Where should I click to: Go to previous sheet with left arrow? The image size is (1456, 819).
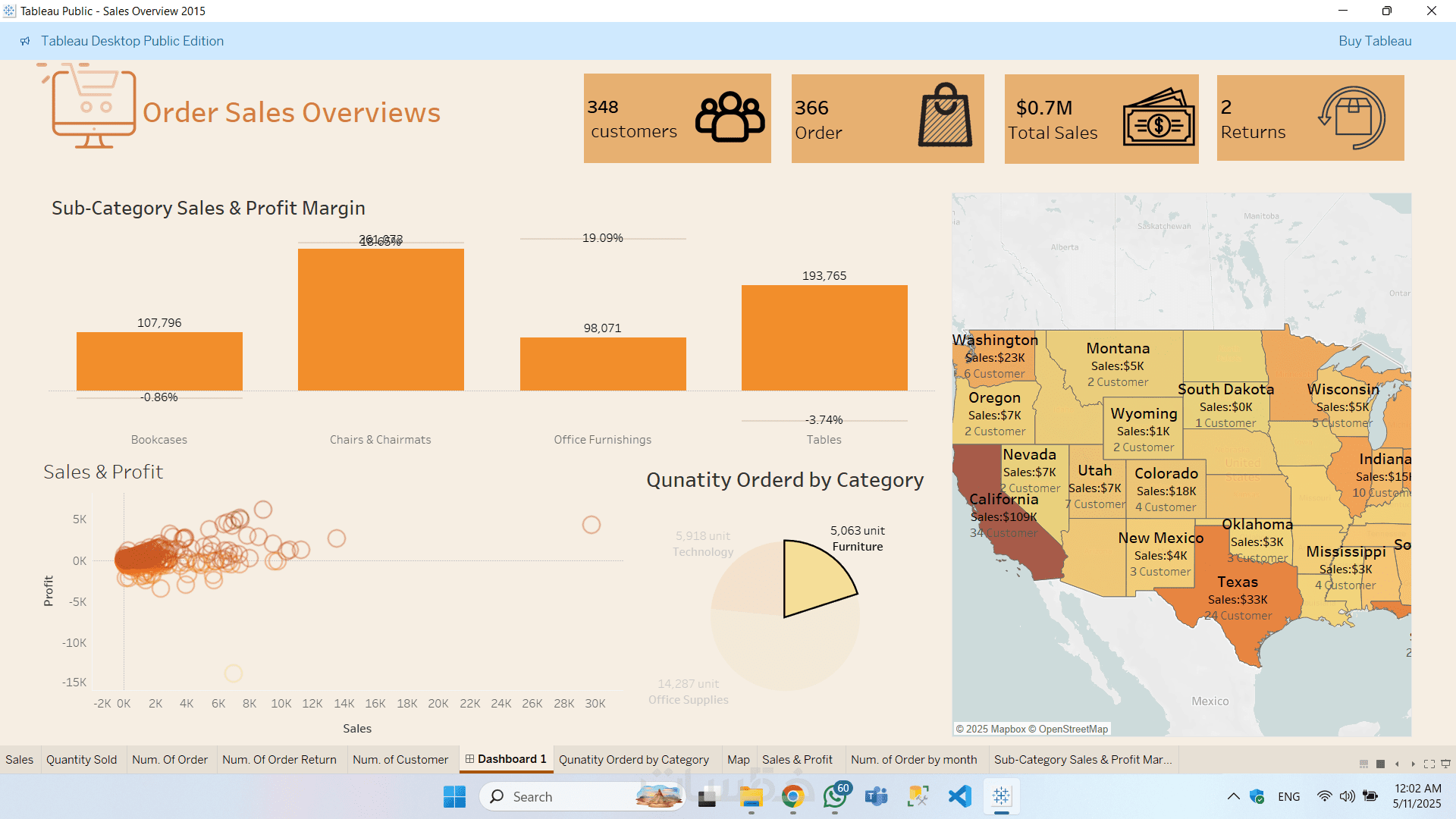click(1397, 764)
